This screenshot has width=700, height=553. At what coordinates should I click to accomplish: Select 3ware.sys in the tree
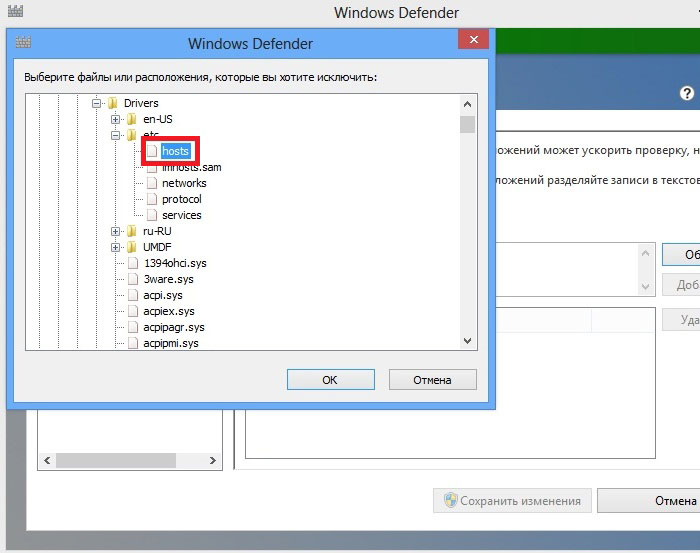[168, 279]
